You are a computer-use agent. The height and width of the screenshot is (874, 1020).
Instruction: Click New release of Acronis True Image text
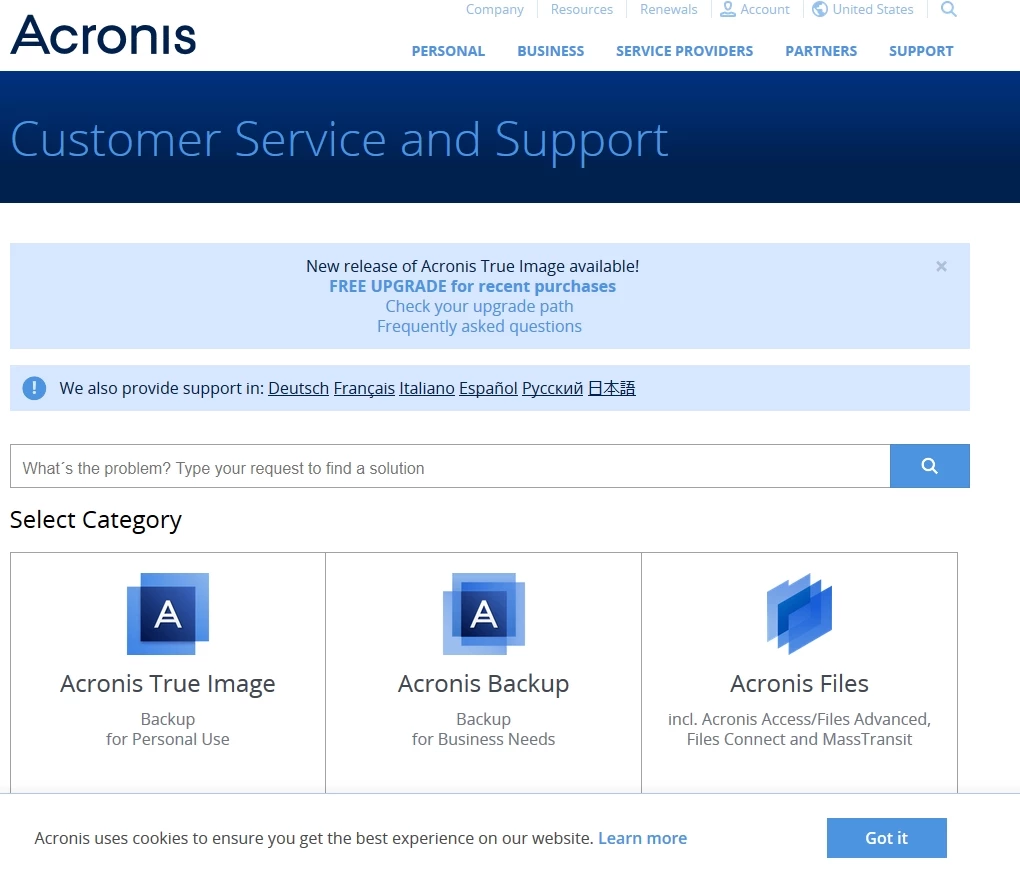click(x=473, y=266)
